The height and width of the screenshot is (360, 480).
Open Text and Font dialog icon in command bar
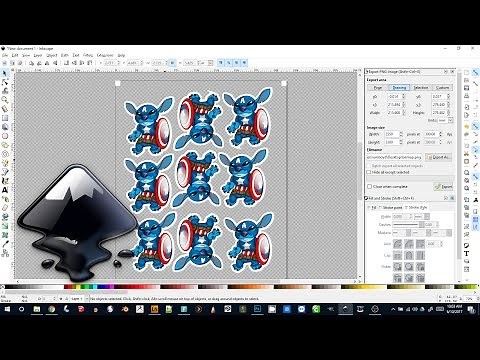467,253
